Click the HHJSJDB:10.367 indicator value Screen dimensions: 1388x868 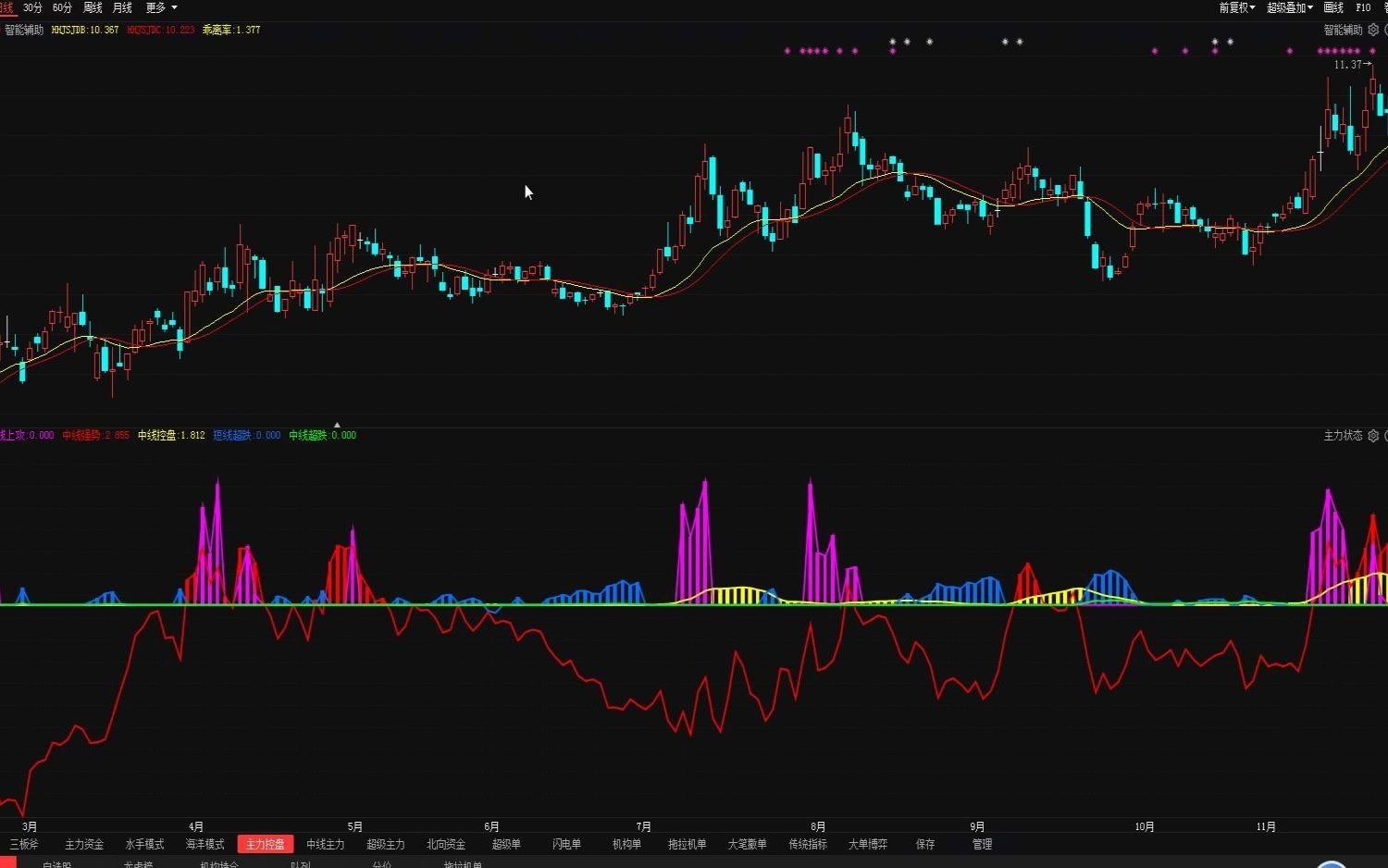click(85, 30)
